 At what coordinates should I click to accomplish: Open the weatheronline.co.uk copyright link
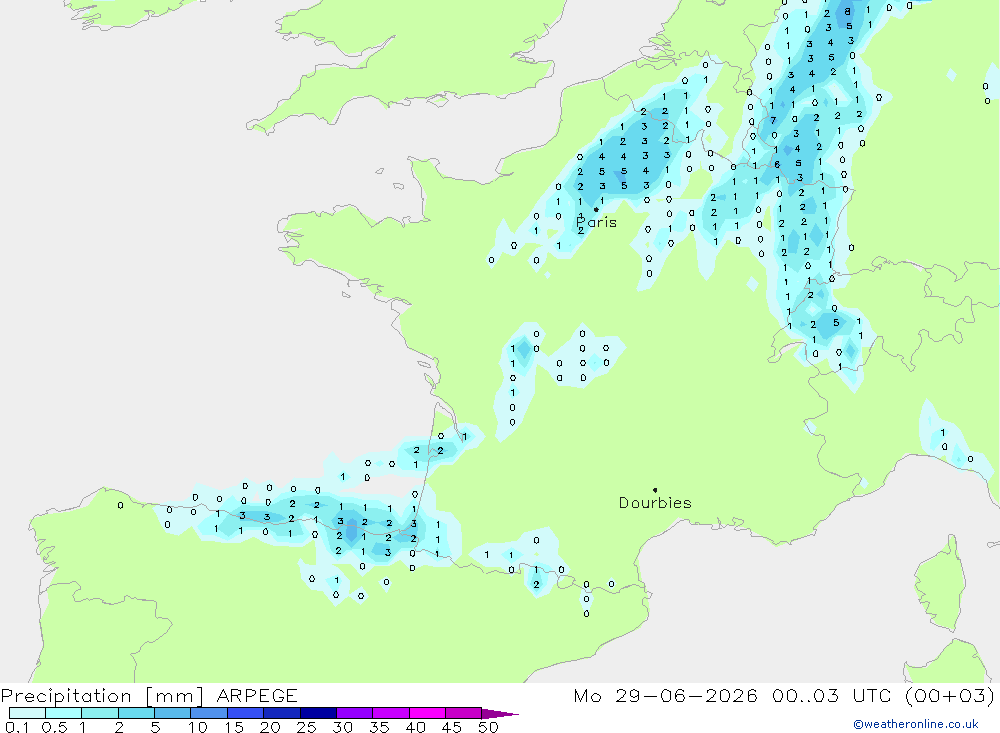click(x=916, y=724)
